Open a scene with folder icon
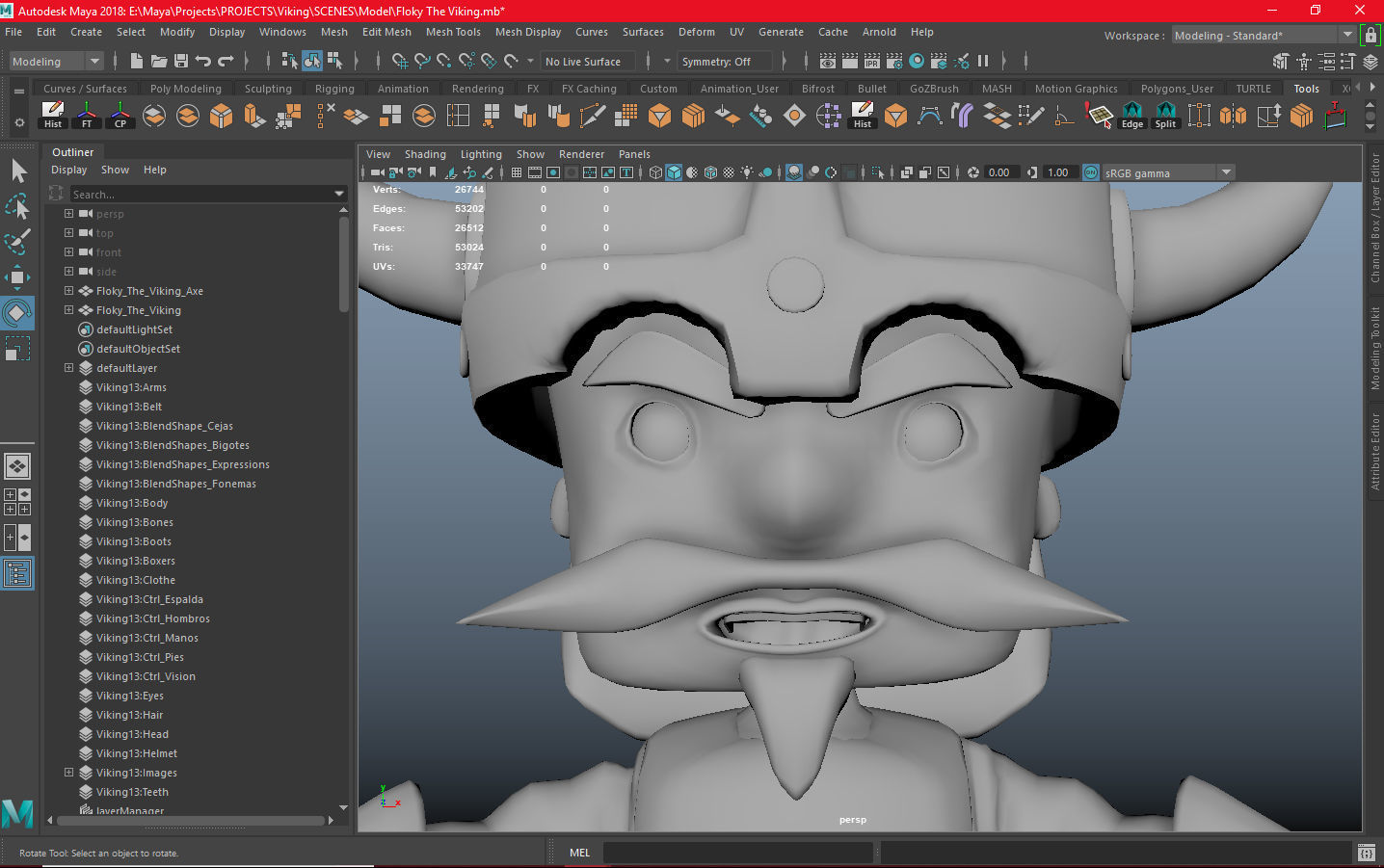Screen dimensions: 1384x868 coord(159,61)
